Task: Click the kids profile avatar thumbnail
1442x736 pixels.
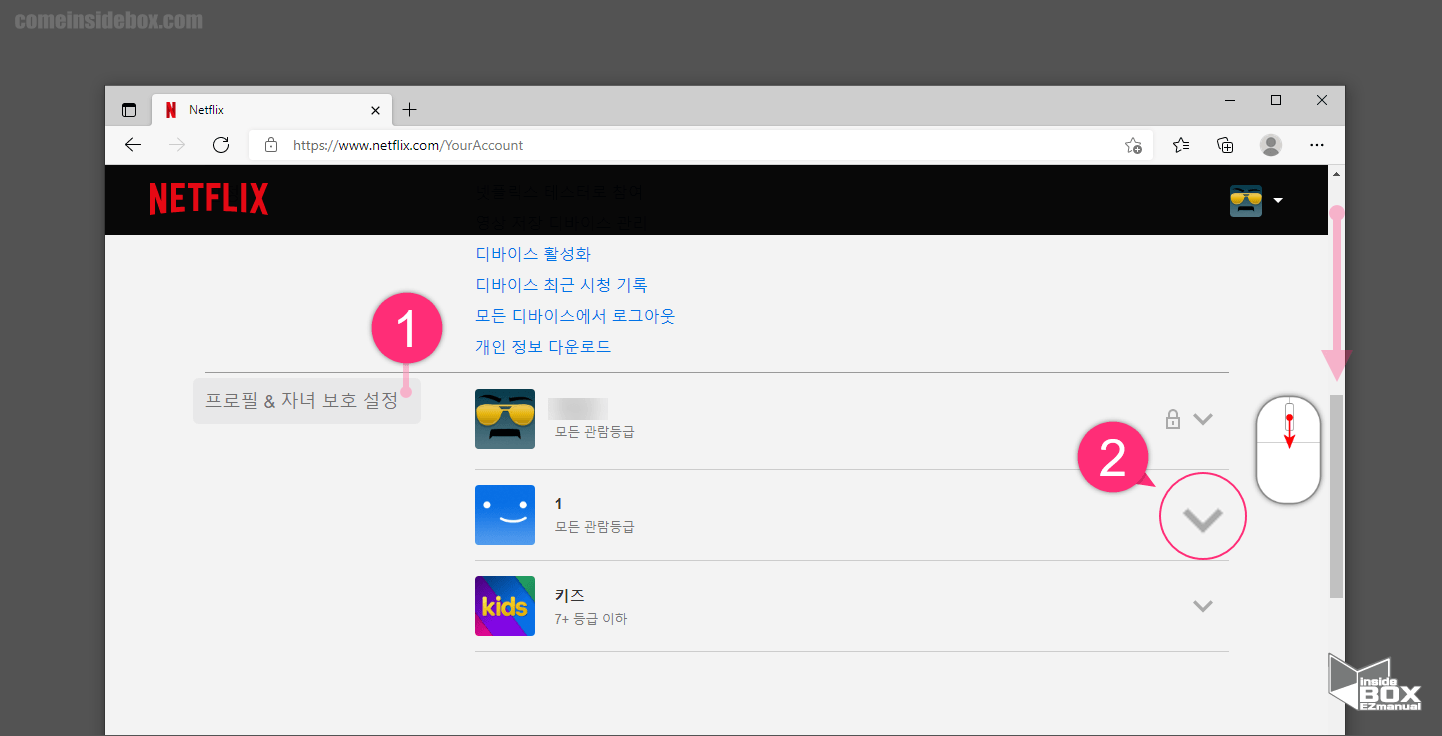Action: point(505,606)
